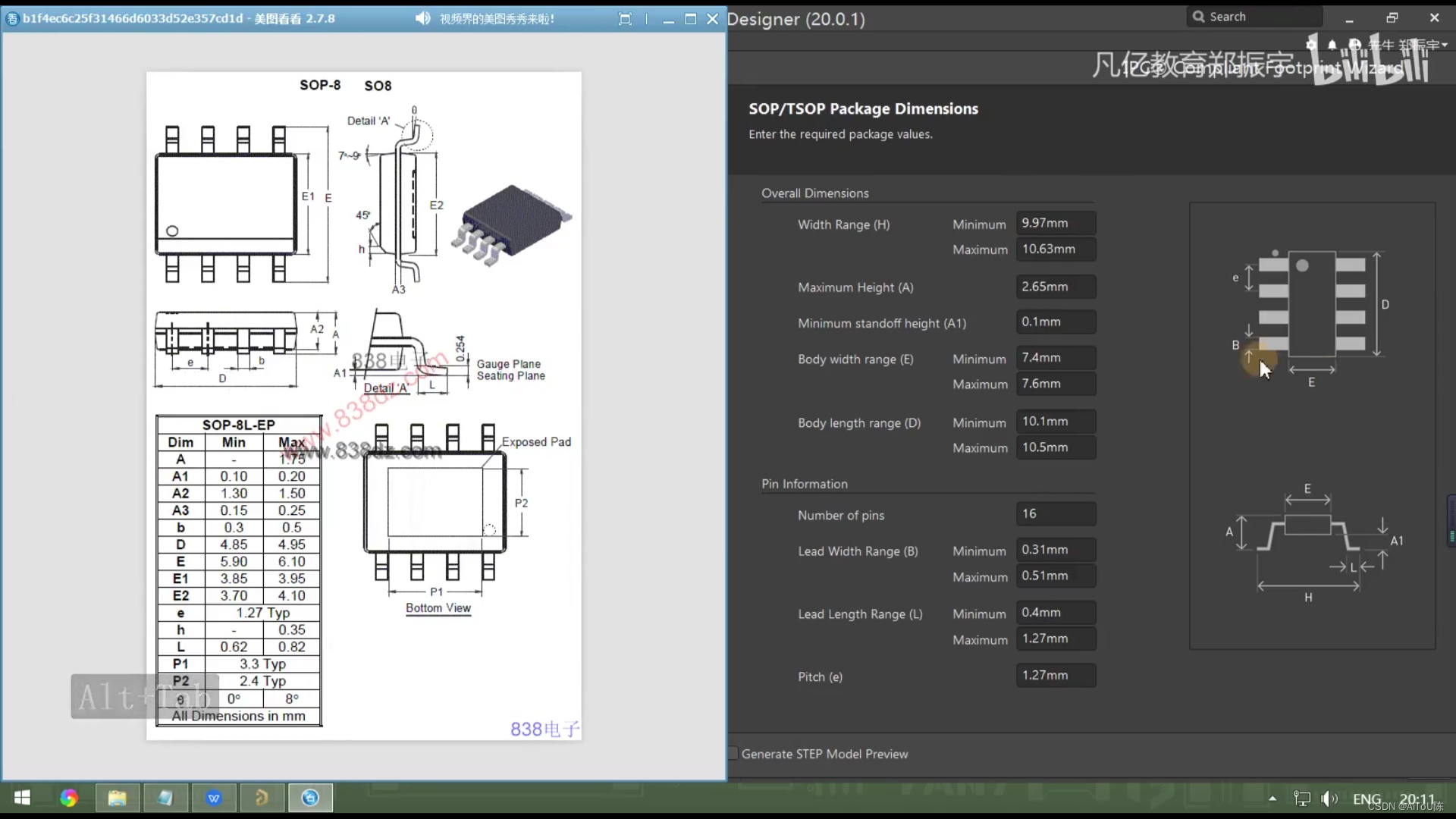Show hidden system tray icons
Viewport: 1456px width, 819px height.
click(1272, 799)
